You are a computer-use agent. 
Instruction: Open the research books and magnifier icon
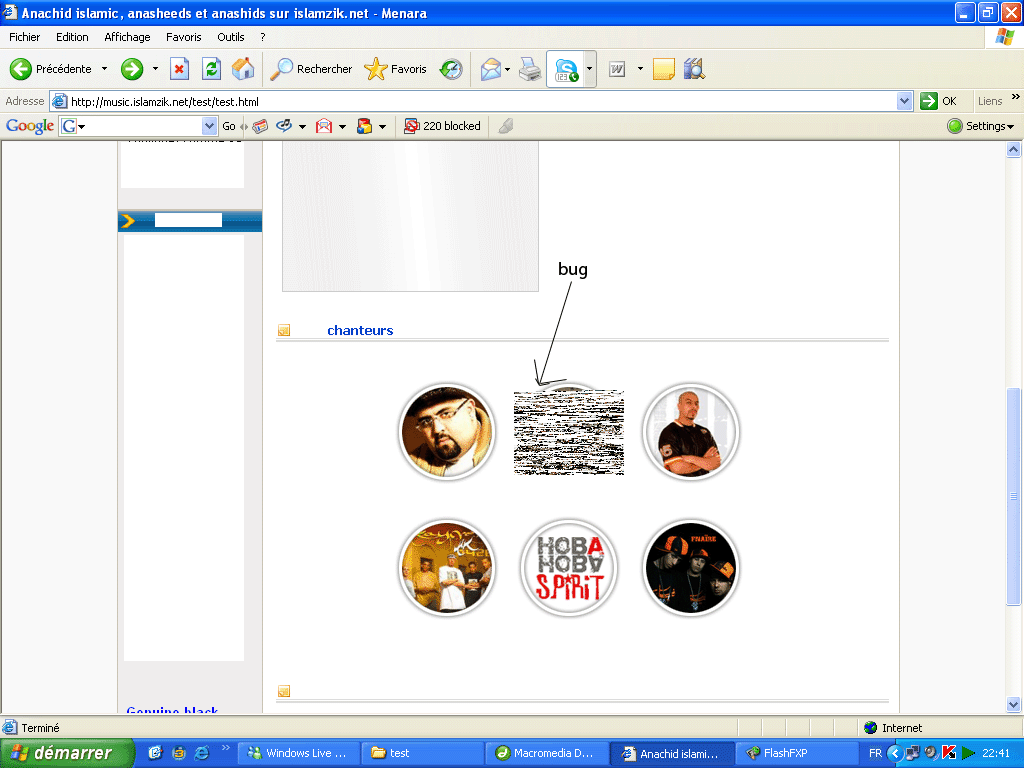click(x=694, y=69)
